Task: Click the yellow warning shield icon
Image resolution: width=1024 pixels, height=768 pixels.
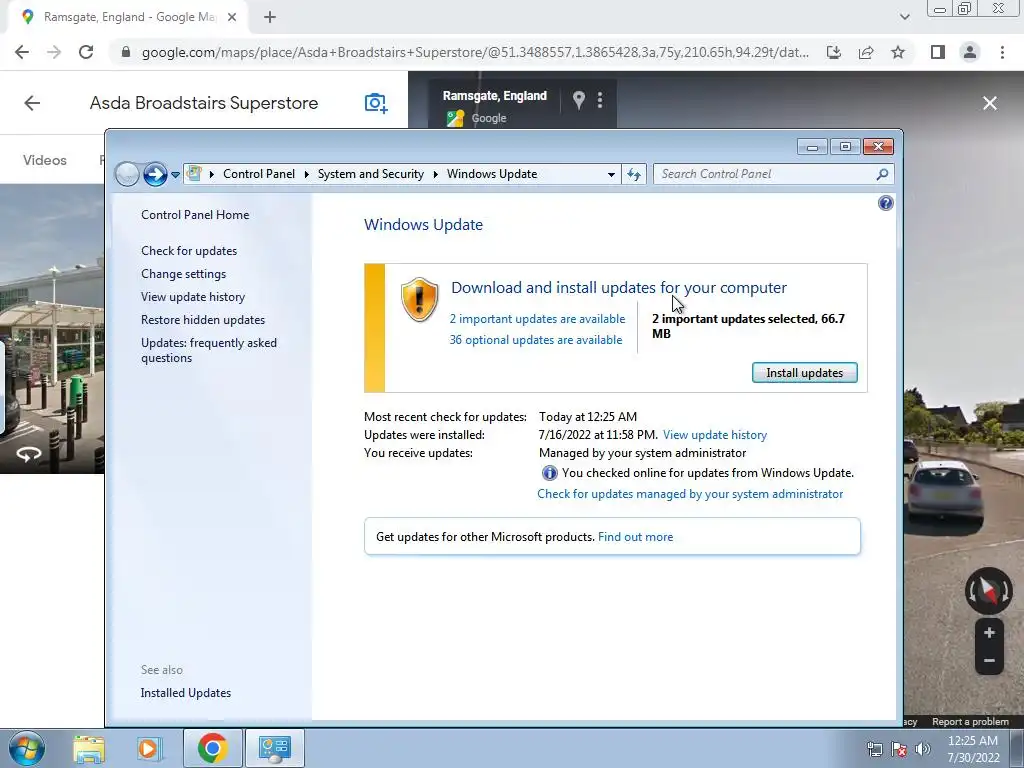Action: pos(419,300)
